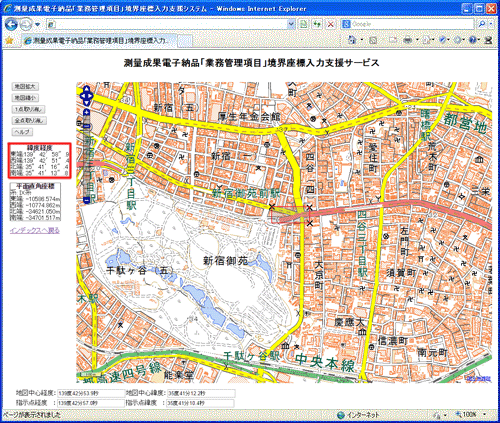Open a new blank tab
The width and height of the screenshot is (500, 423).
[185, 41]
